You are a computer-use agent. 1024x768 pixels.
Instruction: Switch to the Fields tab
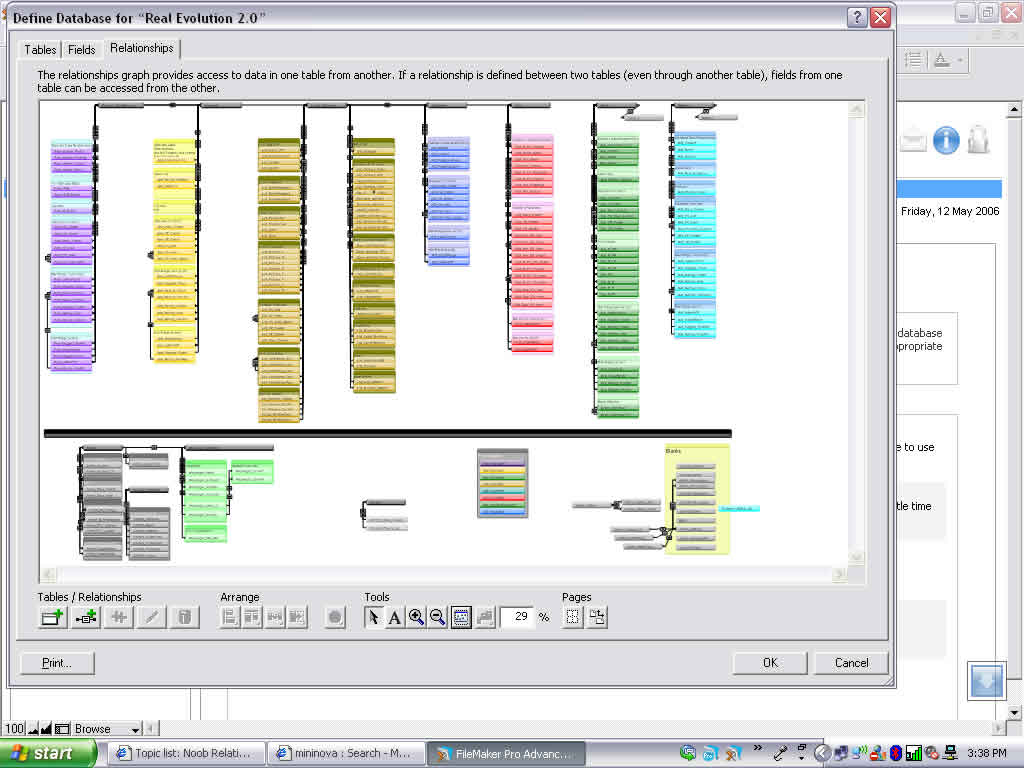82,50
